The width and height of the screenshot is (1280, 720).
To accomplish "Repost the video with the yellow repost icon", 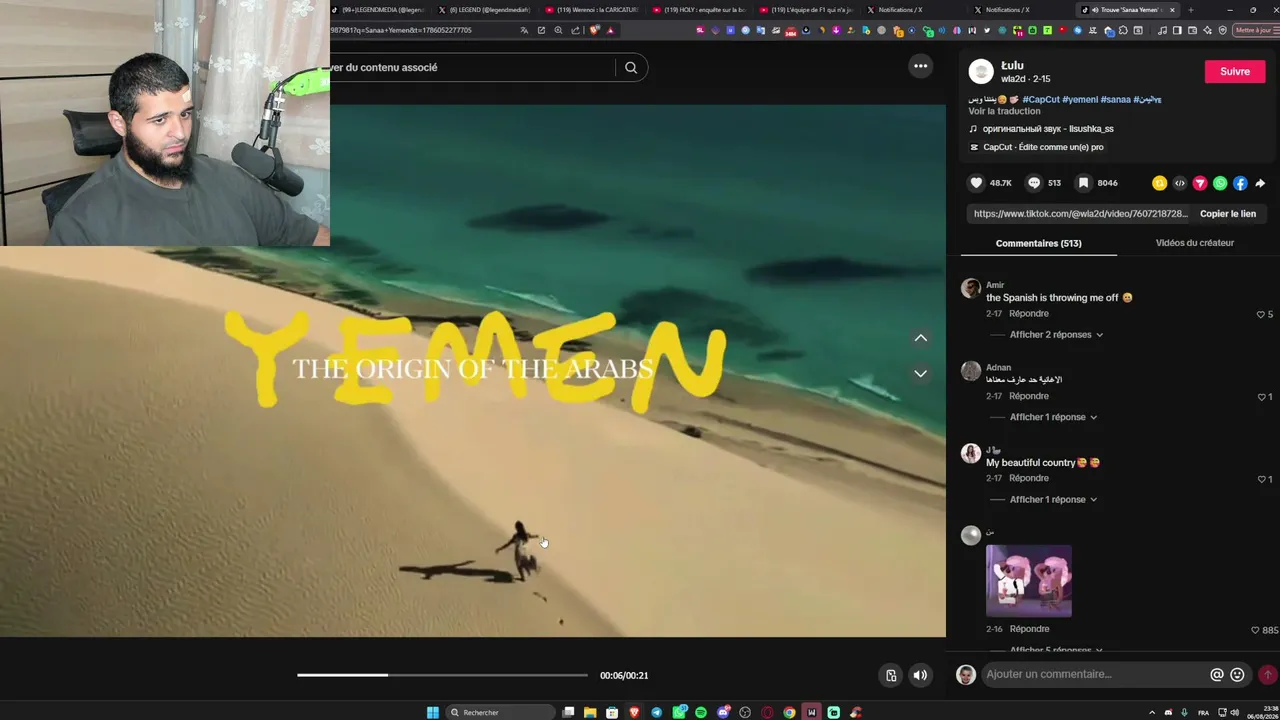I will pyautogui.click(x=1159, y=183).
